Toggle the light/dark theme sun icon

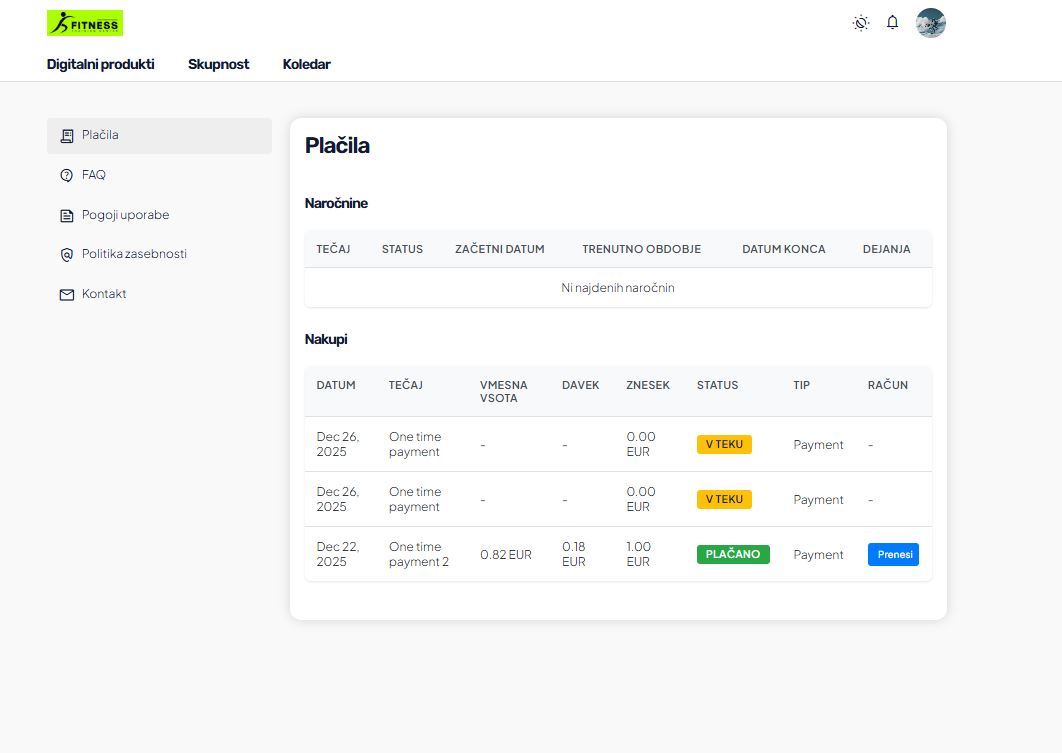860,23
